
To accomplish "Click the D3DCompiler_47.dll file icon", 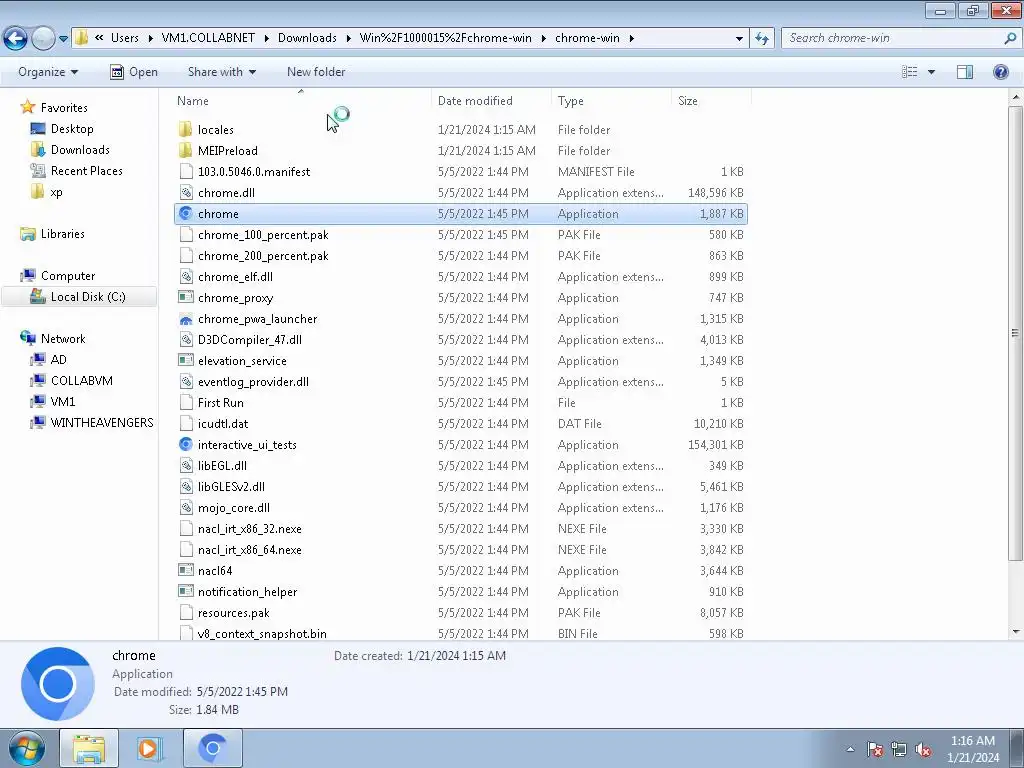I will pyautogui.click(x=186, y=340).
